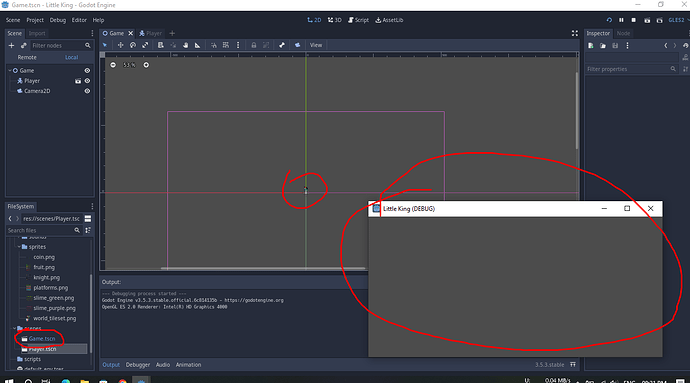Collapse the sprites folder
The image size is (690, 383).
[x=19, y=247]
